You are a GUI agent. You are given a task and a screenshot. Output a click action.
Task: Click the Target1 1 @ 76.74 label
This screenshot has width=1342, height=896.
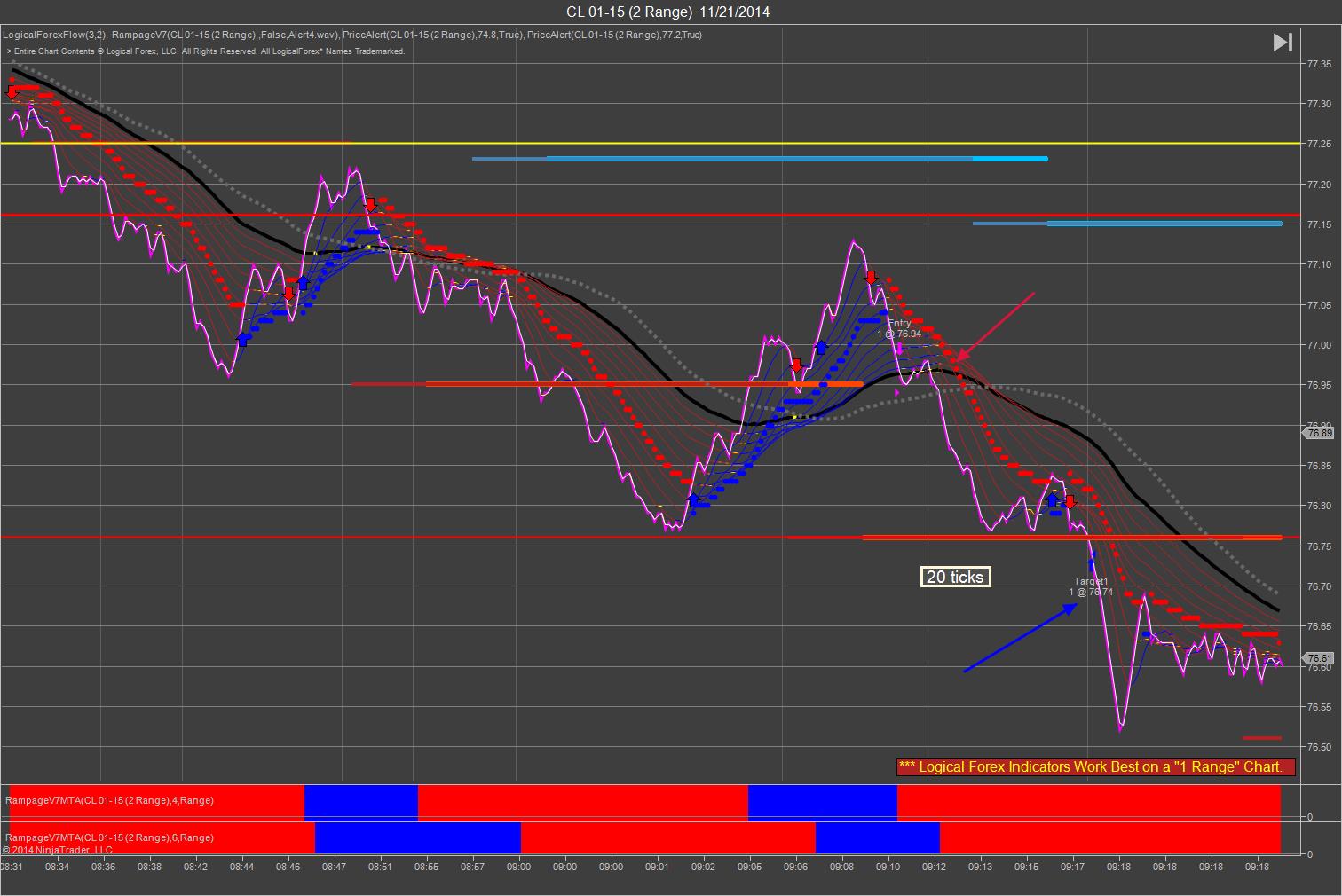click(1091, 586)
